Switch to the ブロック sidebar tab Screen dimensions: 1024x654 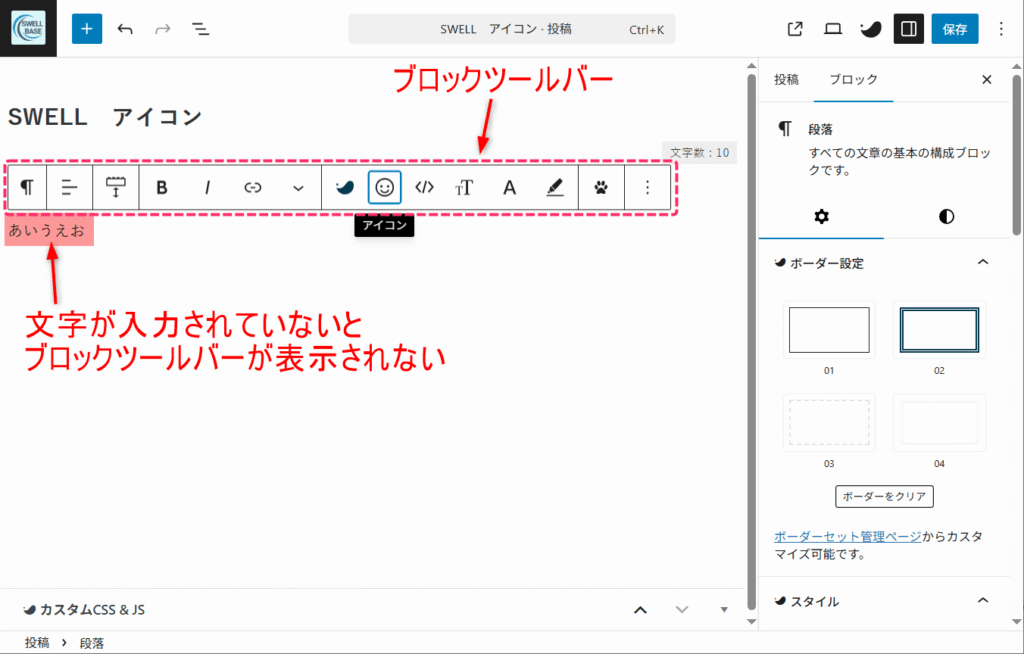(853, 80)
